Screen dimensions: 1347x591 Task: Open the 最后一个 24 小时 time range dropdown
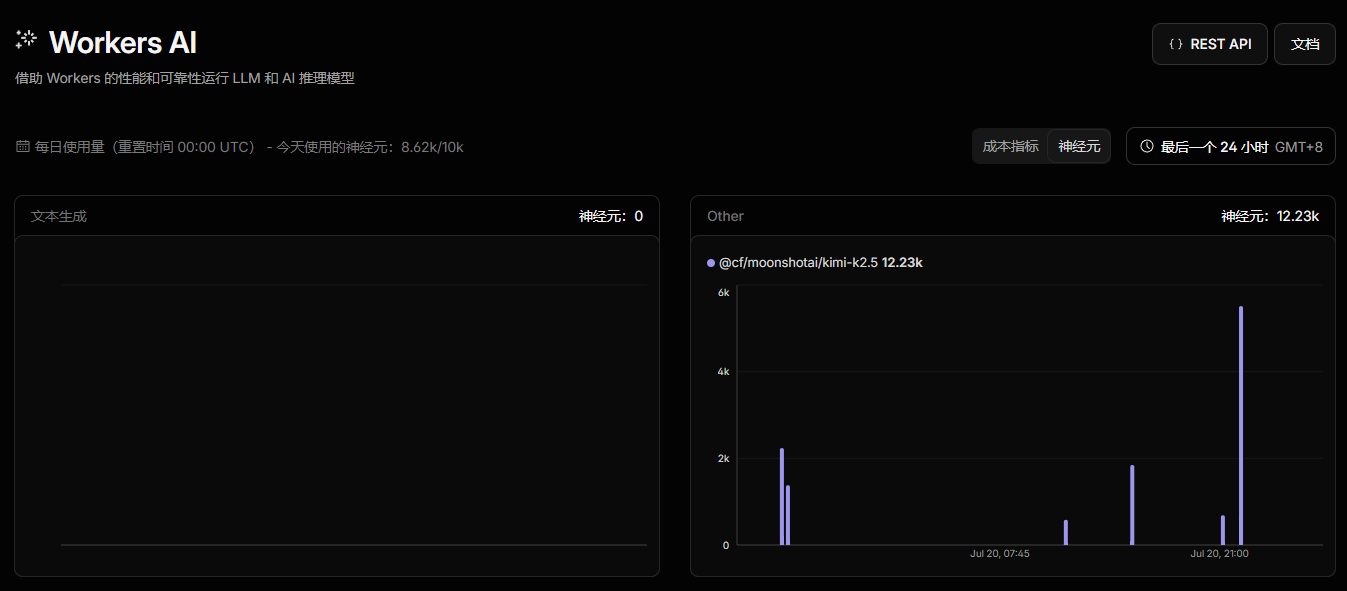(x=1230, y=146)
